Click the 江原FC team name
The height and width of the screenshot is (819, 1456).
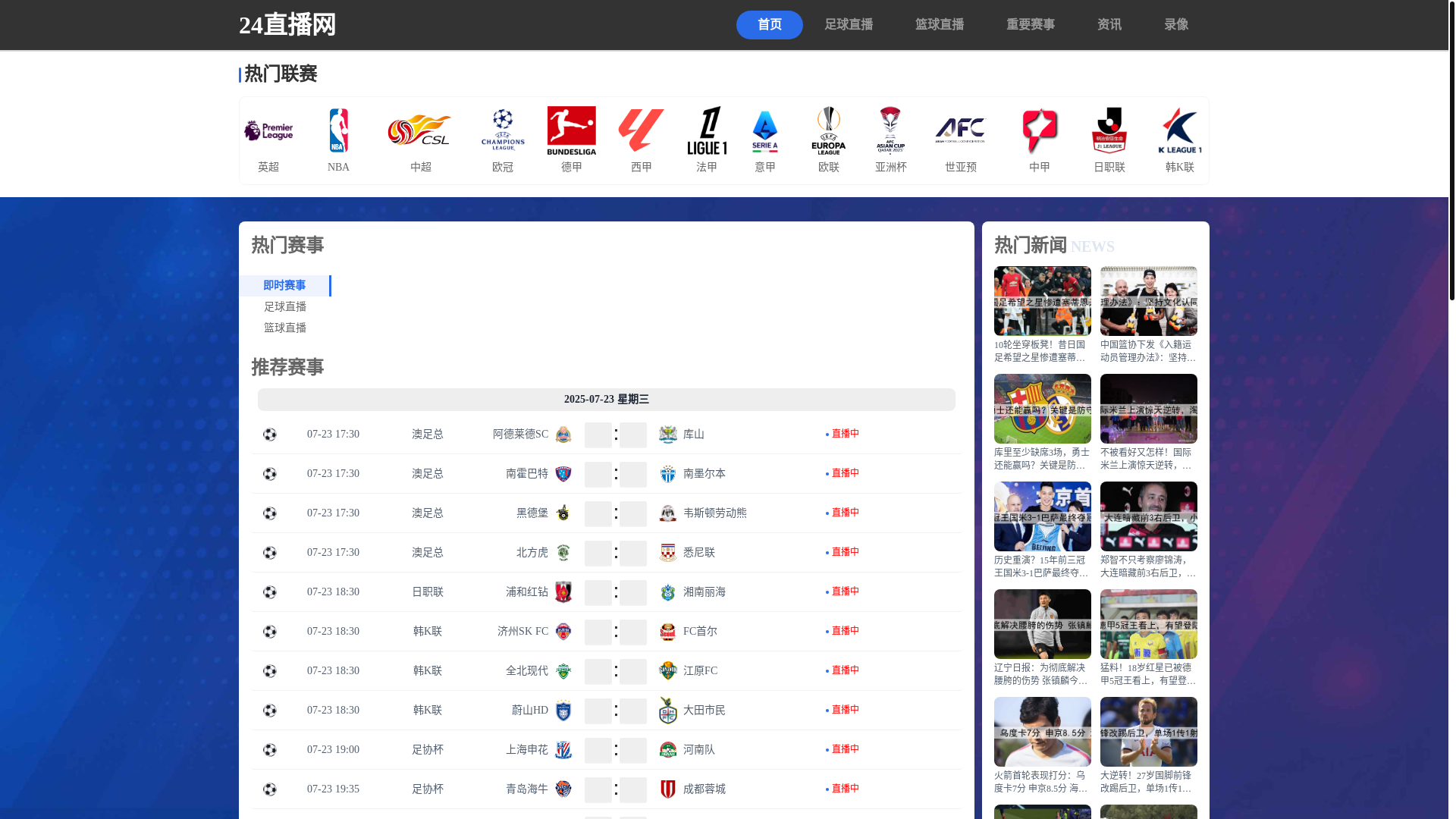pos(700,671)
